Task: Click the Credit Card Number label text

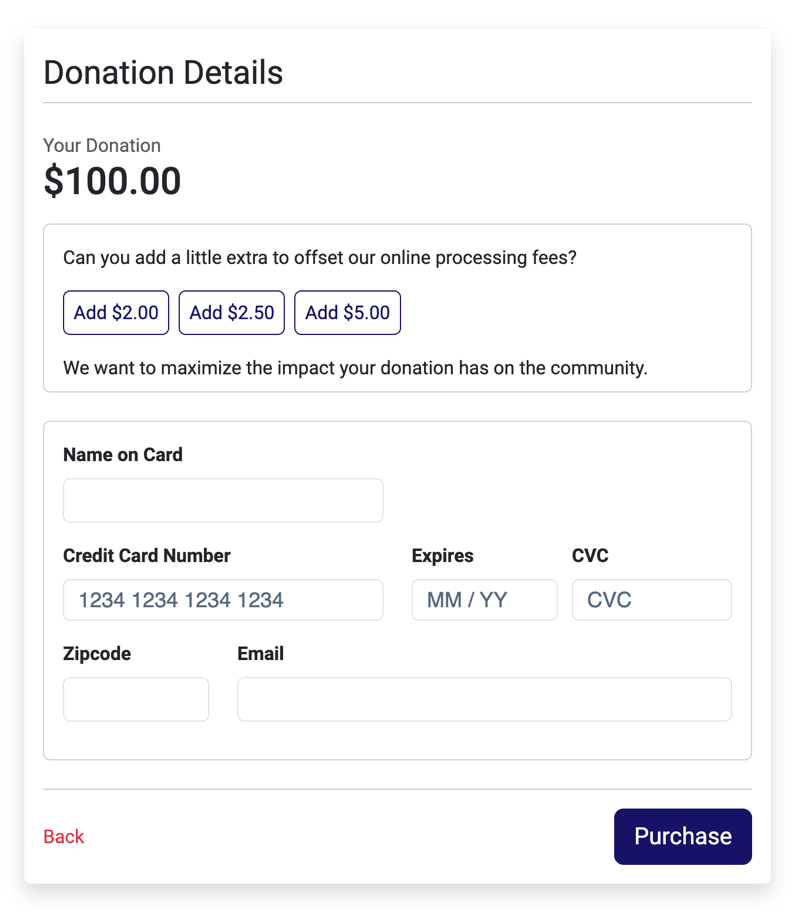Action: [x=146, y=555]
